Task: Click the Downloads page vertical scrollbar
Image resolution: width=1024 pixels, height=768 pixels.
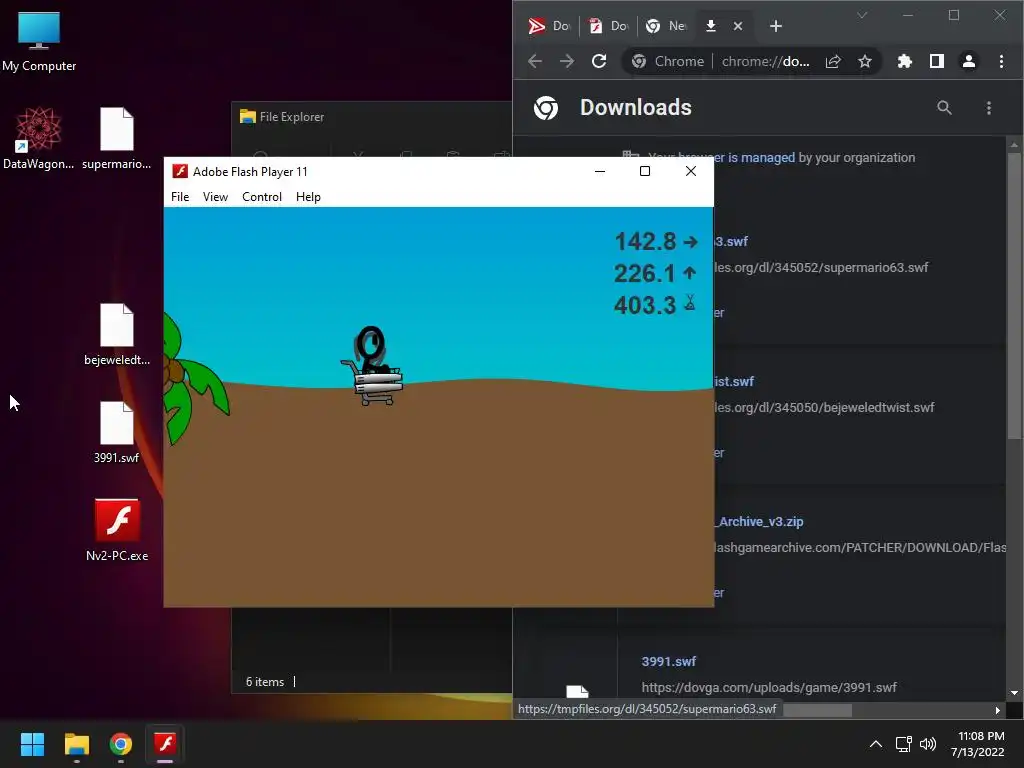Action: click(x=1014, y=295)
